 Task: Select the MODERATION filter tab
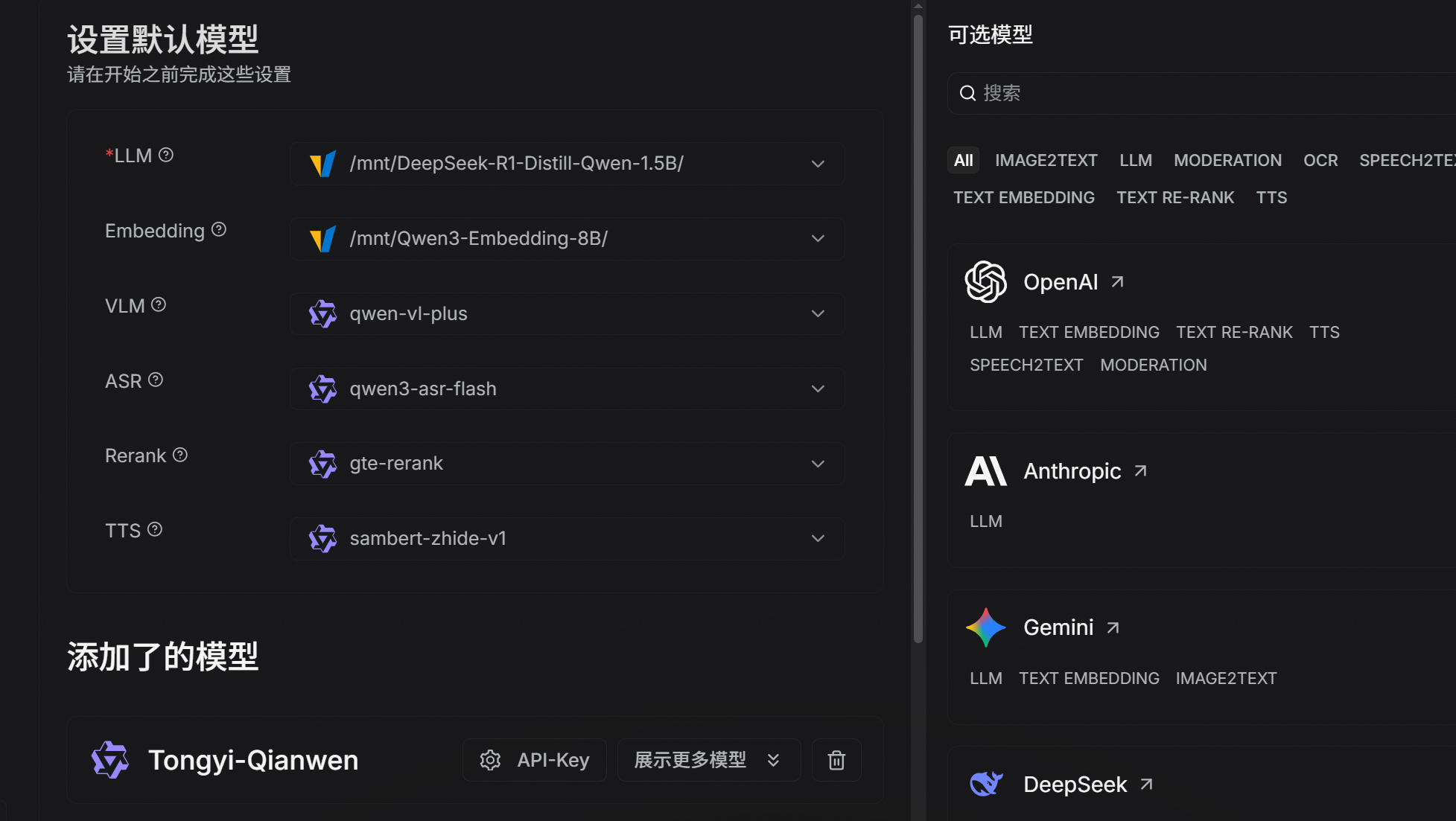point(1227,160)
